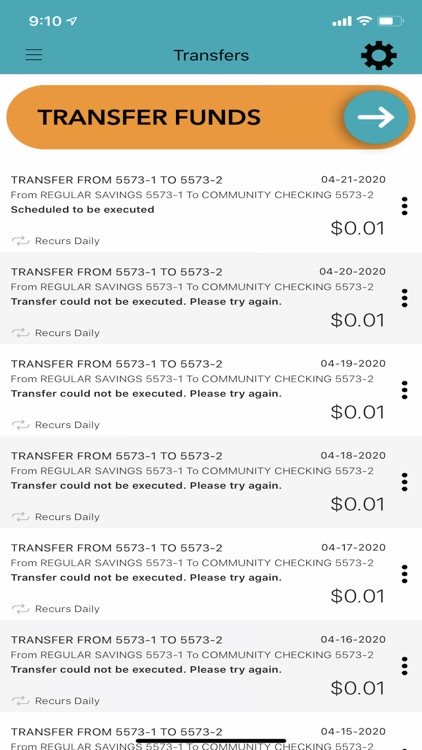Tap the status bar clock 9:10
This screenshot has height=750, width=422.
[44, 21]
